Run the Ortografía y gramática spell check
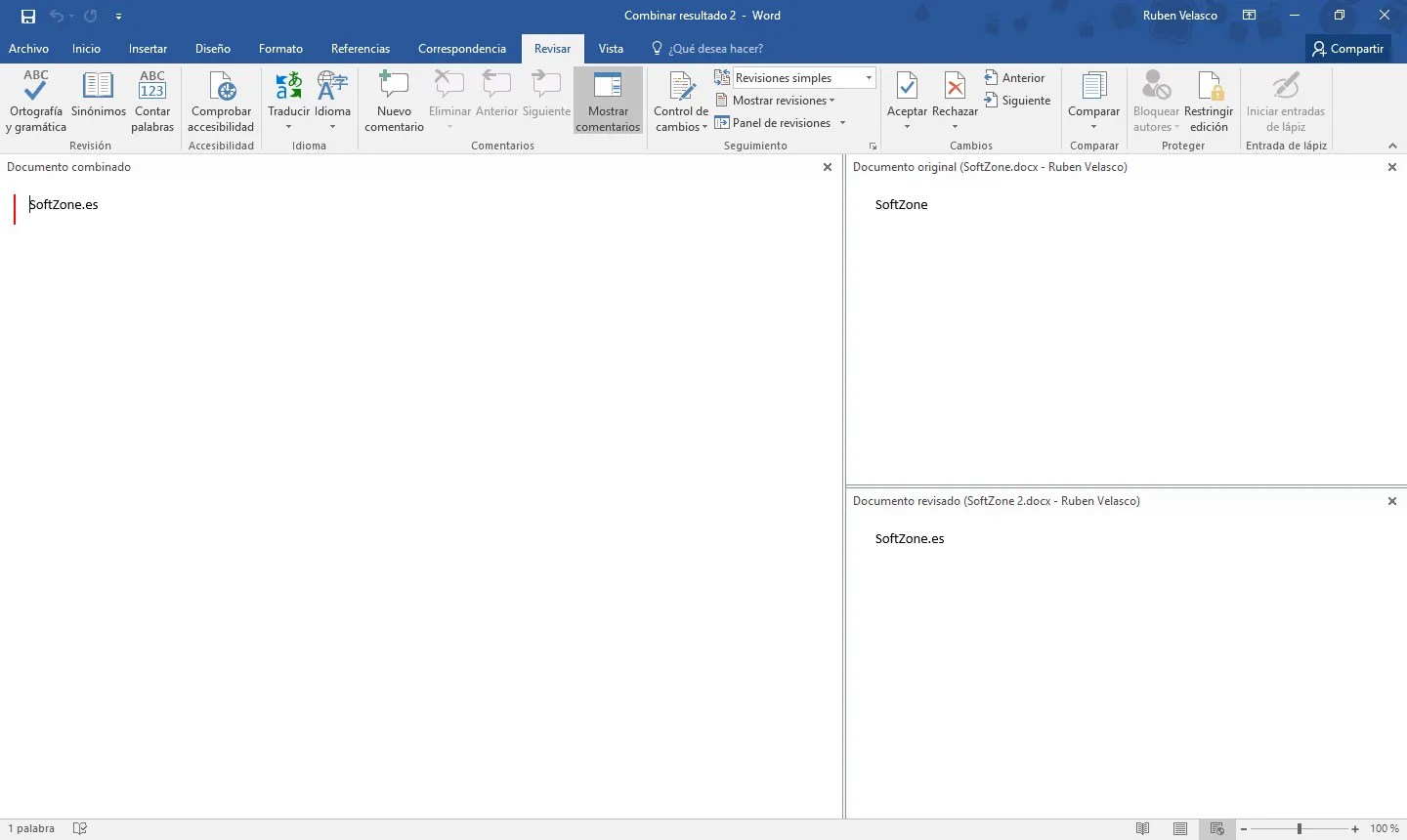 pyautogui.click(x=35, y=101)
